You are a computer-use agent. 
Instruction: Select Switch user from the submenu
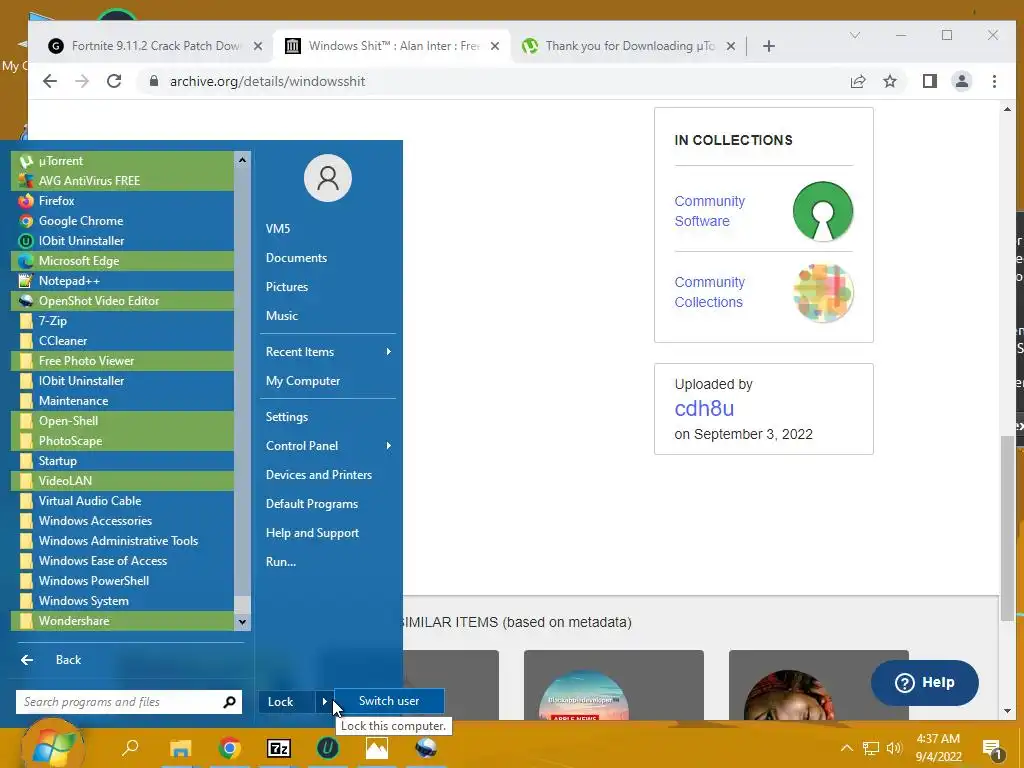(x=389, y=701)
